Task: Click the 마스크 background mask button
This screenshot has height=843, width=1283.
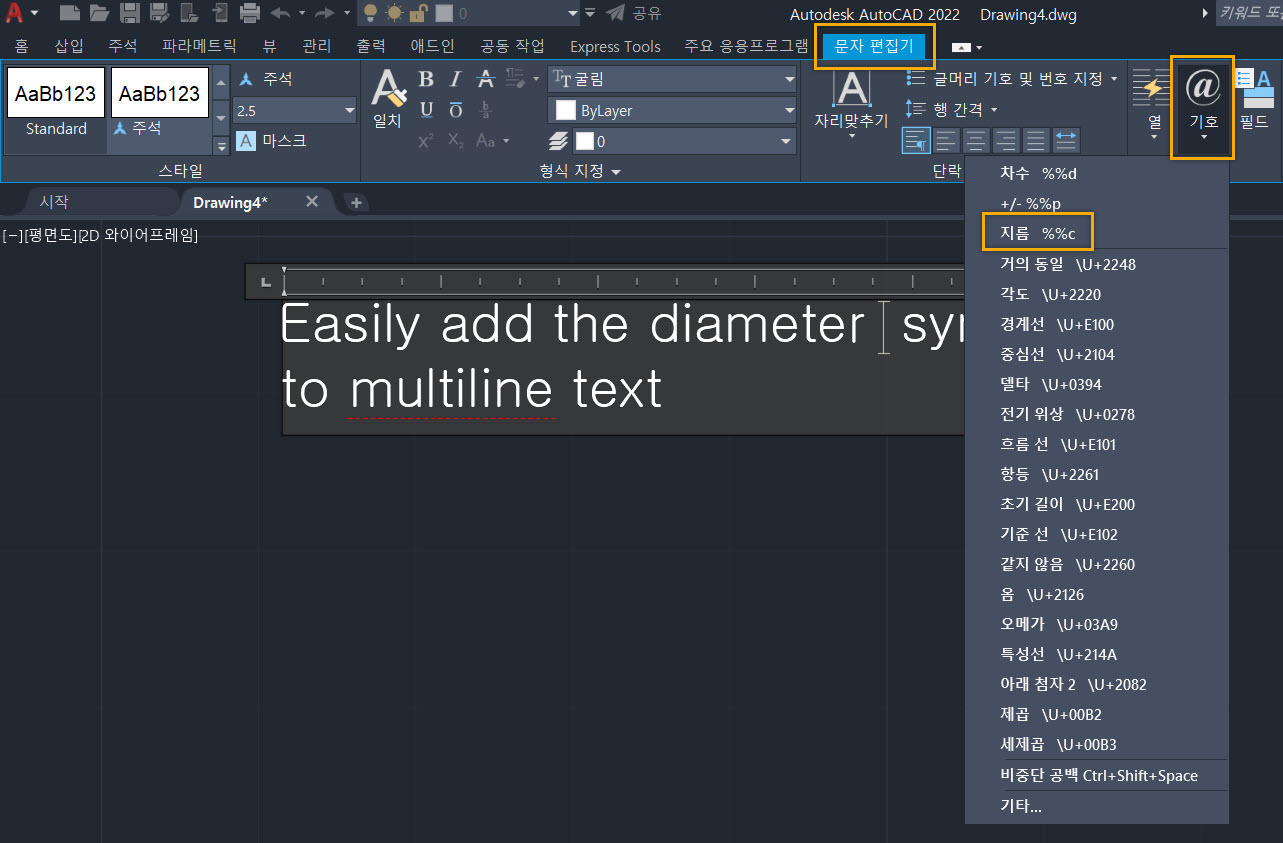Action: (x=272, y=141)
